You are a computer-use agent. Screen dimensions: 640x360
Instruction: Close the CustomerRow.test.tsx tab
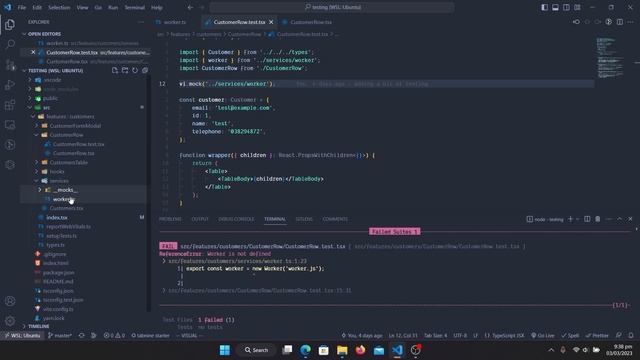271,22
